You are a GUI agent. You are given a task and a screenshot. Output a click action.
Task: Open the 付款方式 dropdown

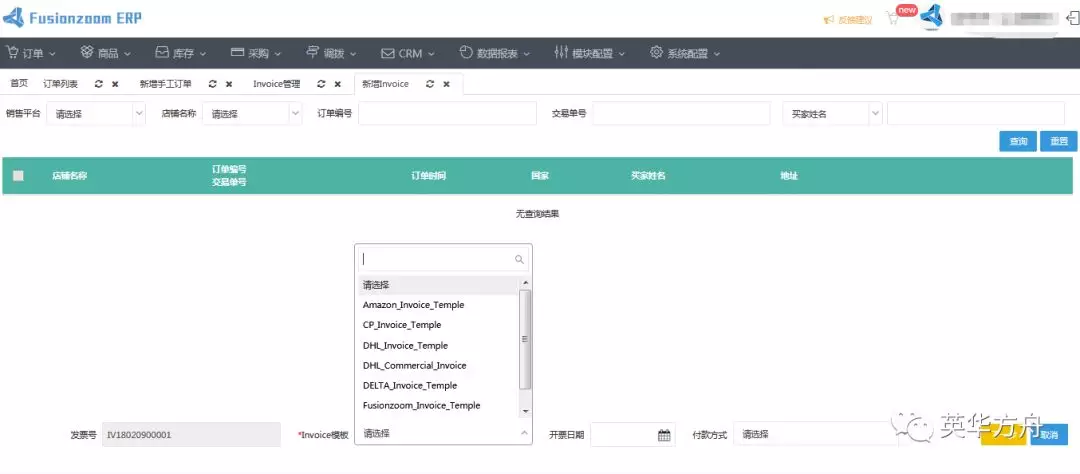(815, 434)
